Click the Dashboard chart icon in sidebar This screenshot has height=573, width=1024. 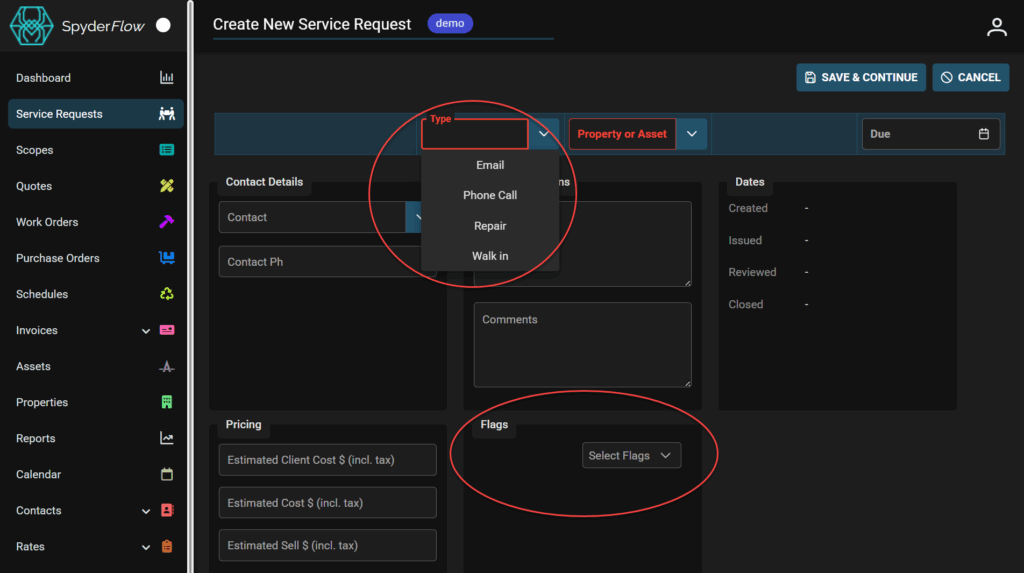click(x=167, y=78)
